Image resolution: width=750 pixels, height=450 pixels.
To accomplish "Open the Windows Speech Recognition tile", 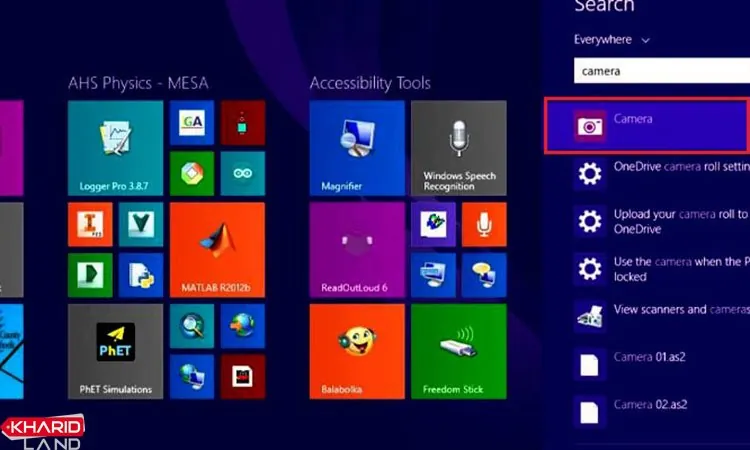I will tap(459, 148).
